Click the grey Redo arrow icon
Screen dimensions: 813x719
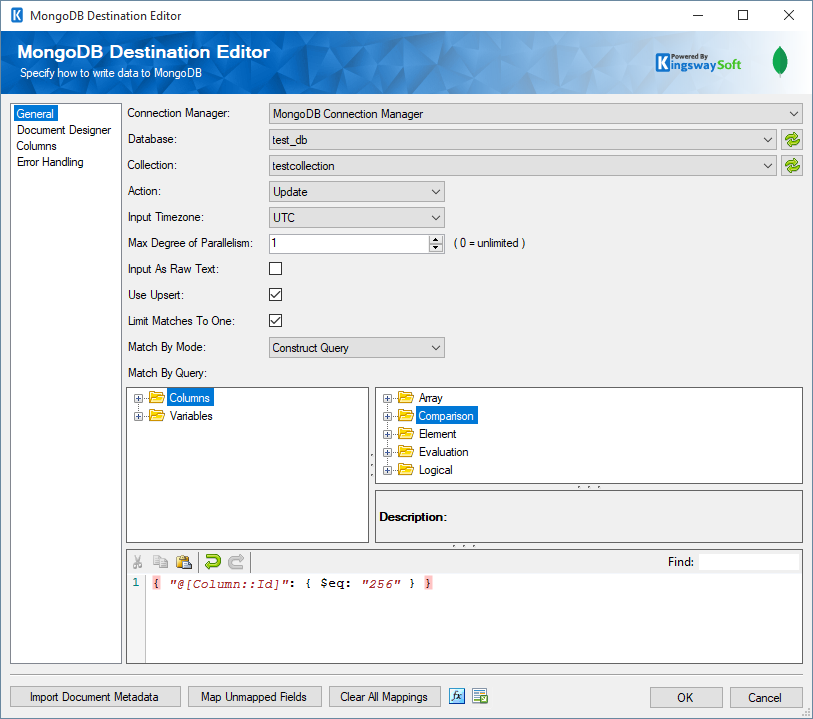click(236, 562)
